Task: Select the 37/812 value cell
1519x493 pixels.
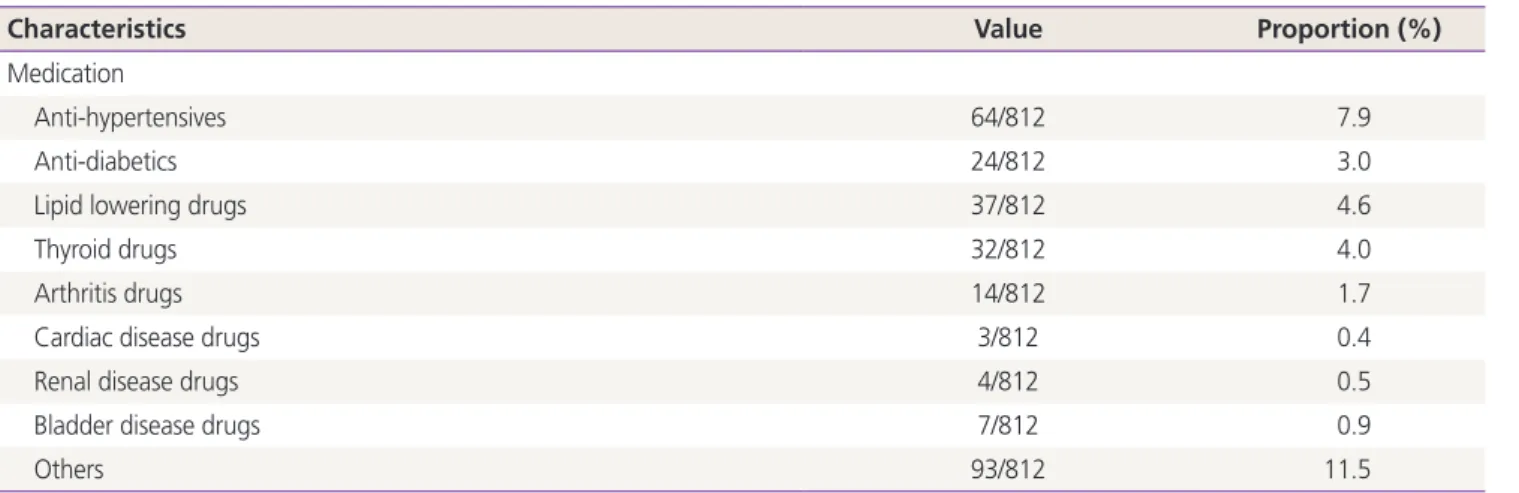Action: tap(1009, 206)
